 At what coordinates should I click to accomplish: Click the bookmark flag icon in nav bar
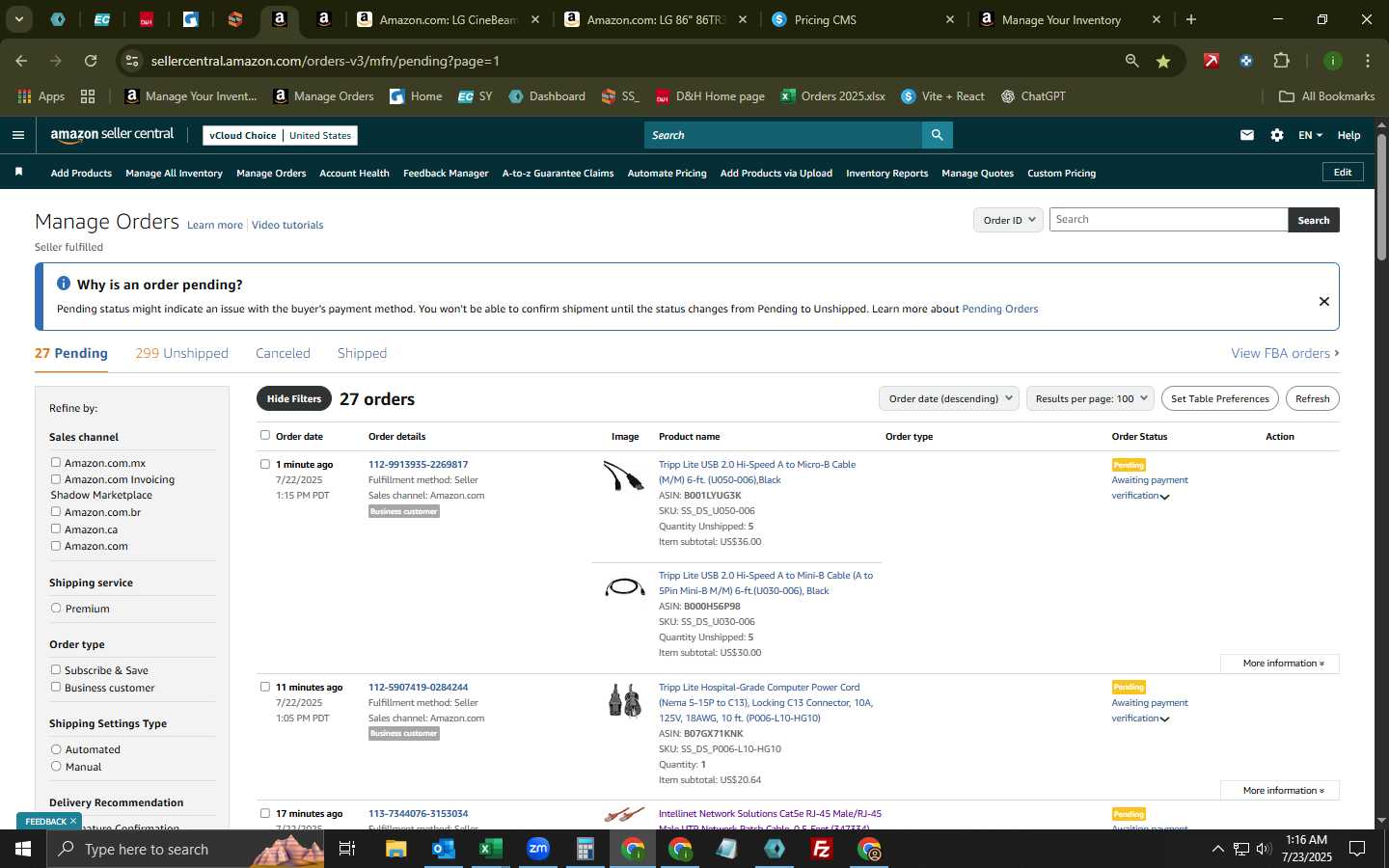[x=18, y=173]
